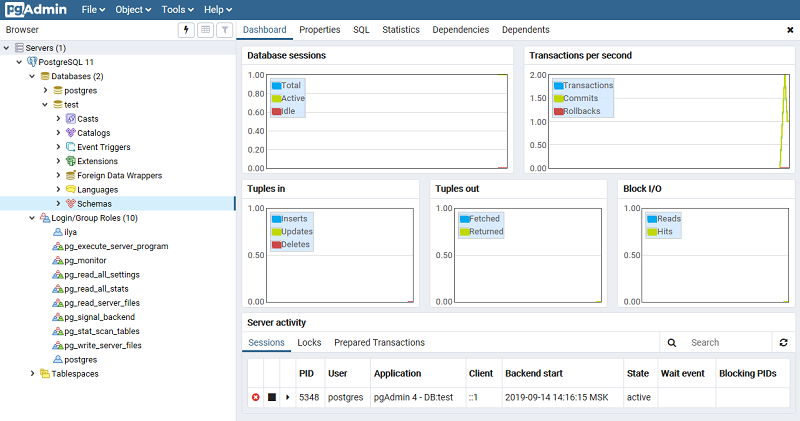This screenshot has height=421, width=800.
Task: Open the Prepared Transactions tab
Action: [x=379, y=342]
